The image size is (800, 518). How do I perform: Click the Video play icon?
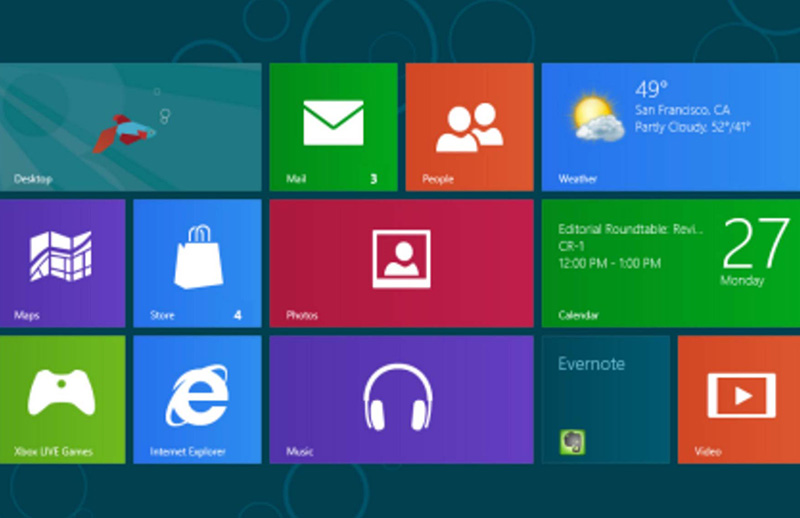[741, 395]
